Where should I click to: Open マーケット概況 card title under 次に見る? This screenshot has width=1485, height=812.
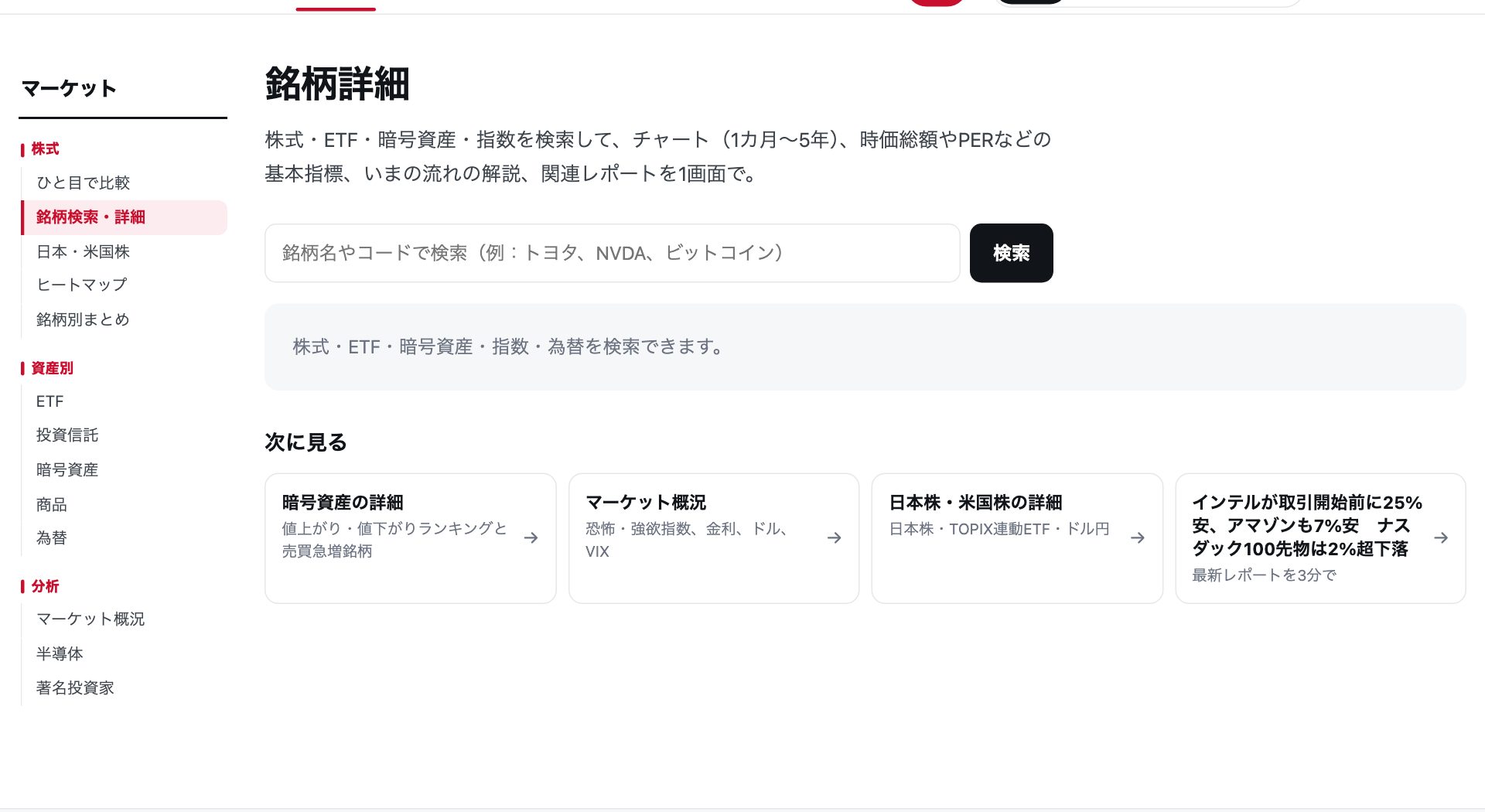(x=646, y=503)
